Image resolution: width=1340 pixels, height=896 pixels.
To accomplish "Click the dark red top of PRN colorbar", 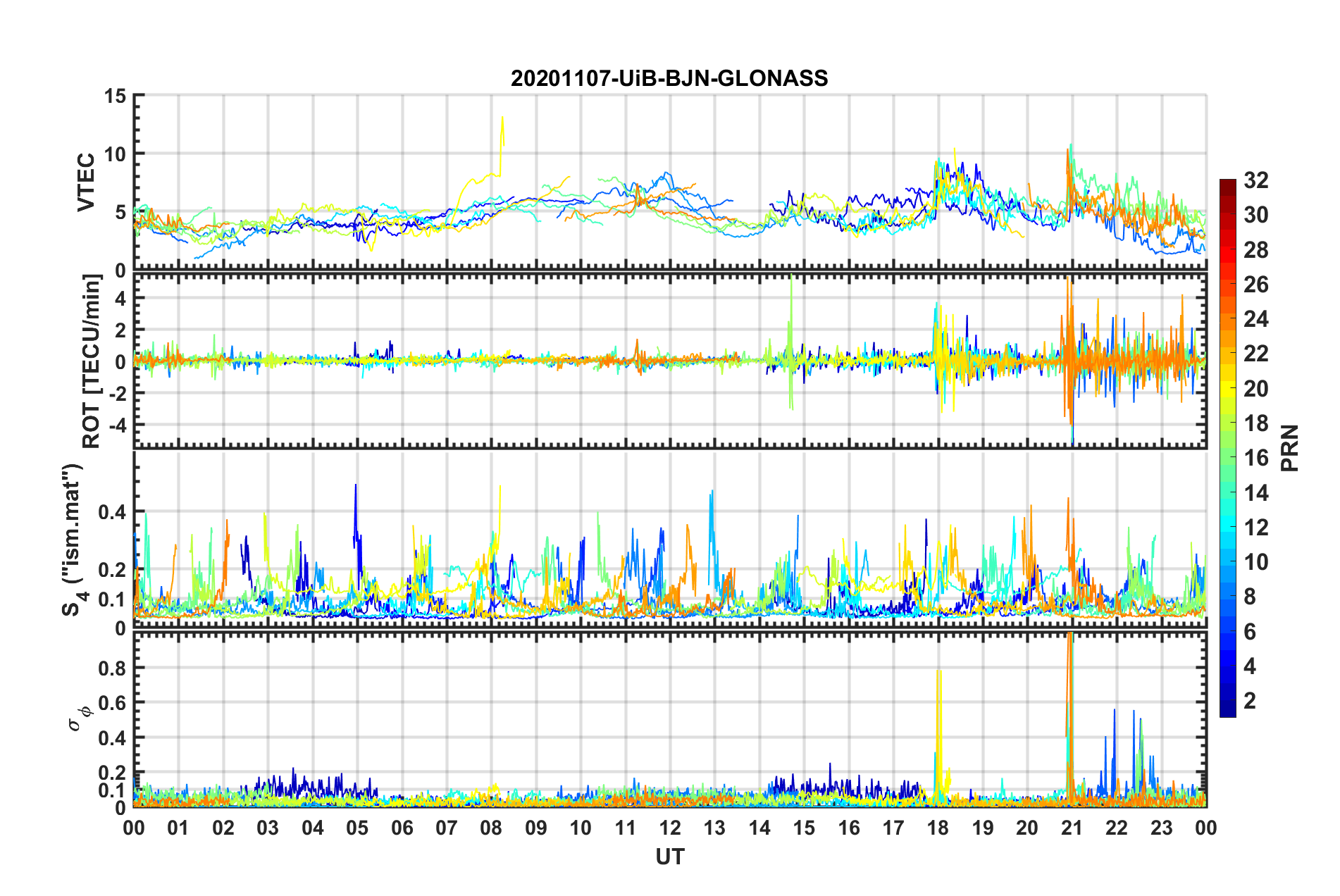I will point(1227,185).
